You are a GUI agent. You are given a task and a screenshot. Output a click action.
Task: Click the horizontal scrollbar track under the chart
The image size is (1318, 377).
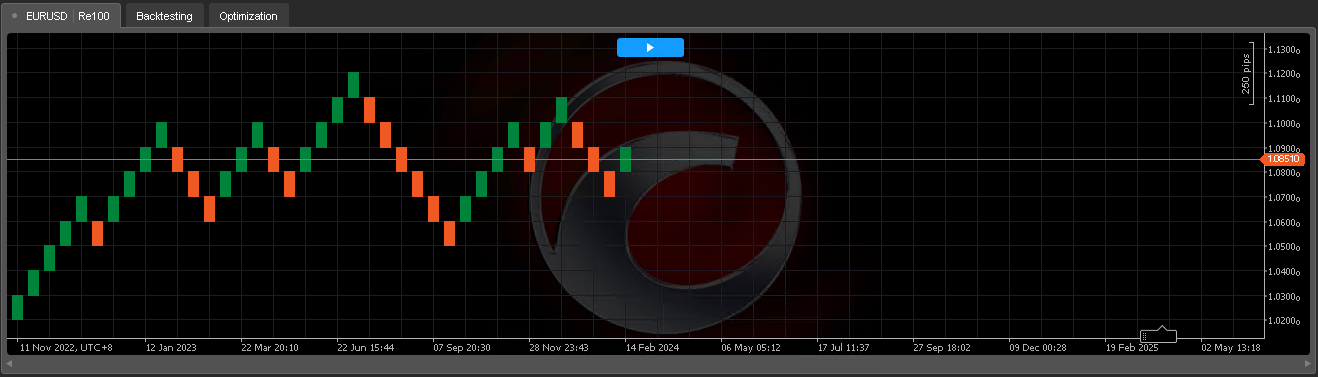point(659,364)
